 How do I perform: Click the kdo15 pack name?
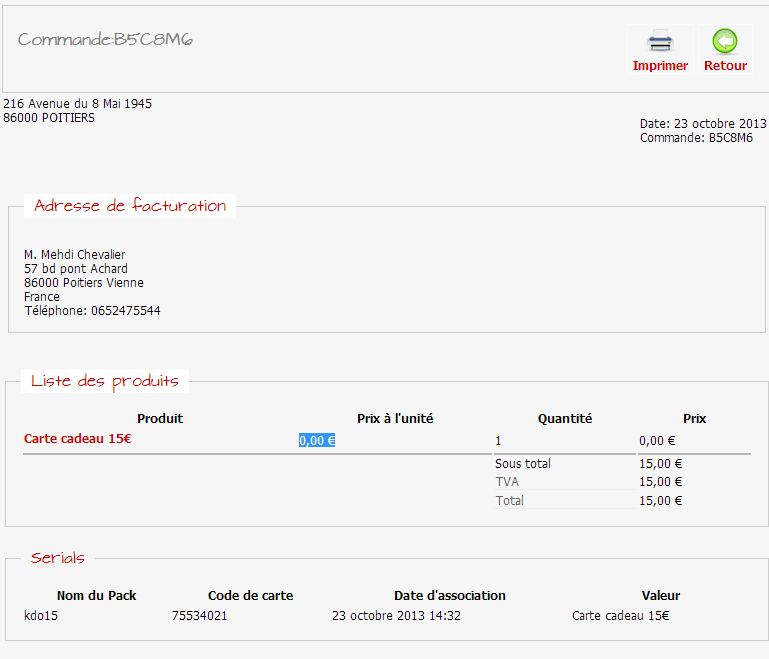41,616
